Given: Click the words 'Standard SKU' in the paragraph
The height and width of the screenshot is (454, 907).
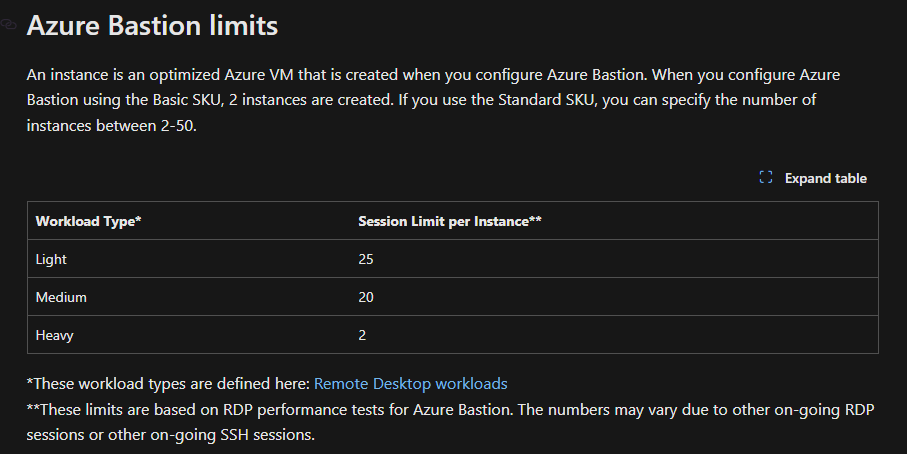Looking at the screenshot, I should pos(545,99).
